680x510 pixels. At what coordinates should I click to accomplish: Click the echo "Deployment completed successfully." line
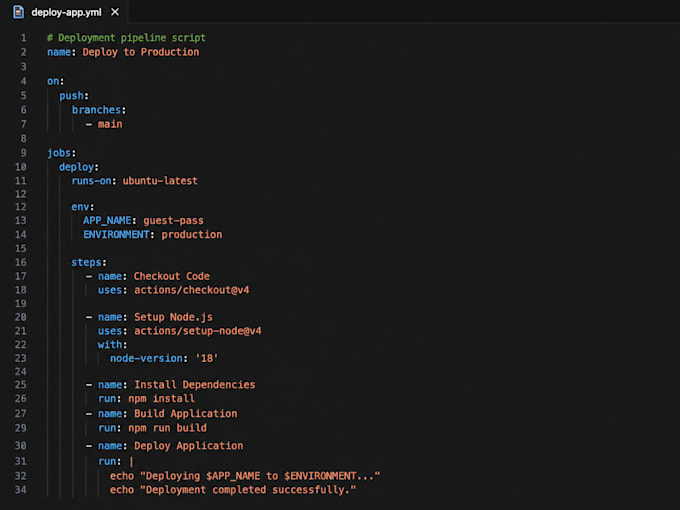[x=233, y=490]
